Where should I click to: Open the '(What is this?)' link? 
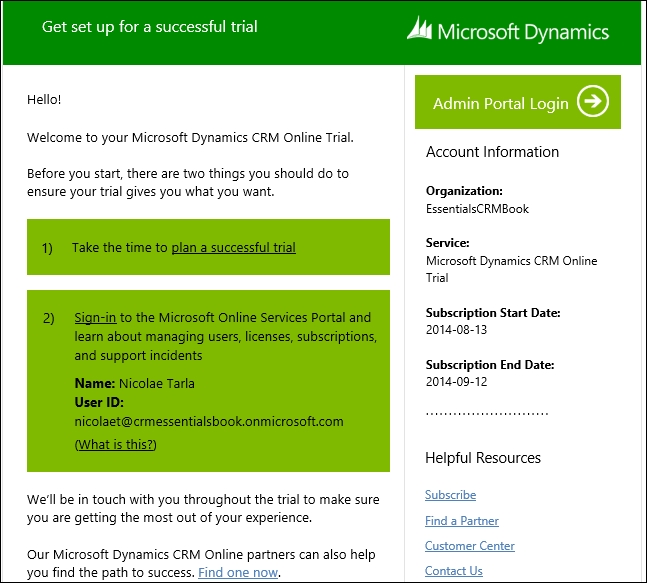(x=116, y=444)
